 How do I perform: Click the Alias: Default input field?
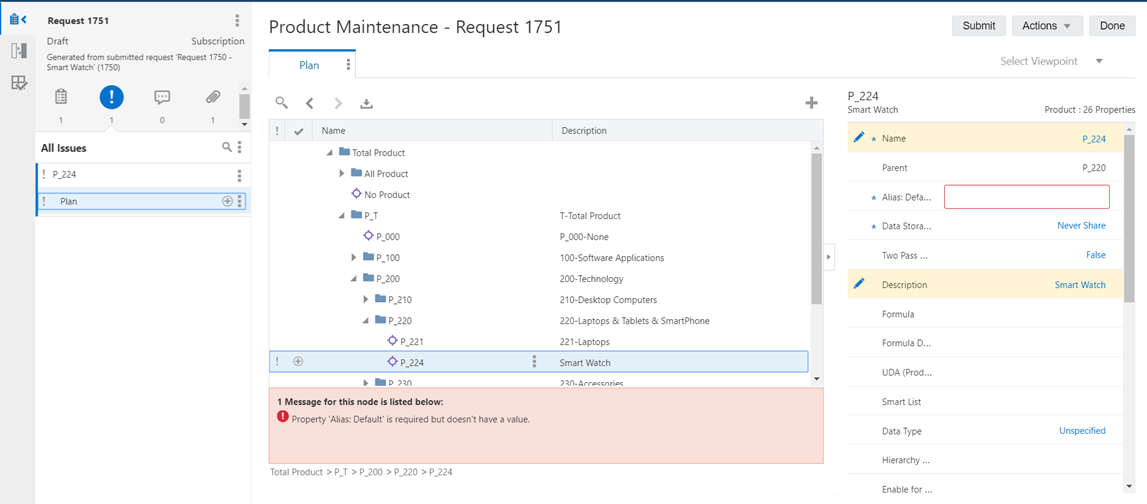tap(1026, 197)
